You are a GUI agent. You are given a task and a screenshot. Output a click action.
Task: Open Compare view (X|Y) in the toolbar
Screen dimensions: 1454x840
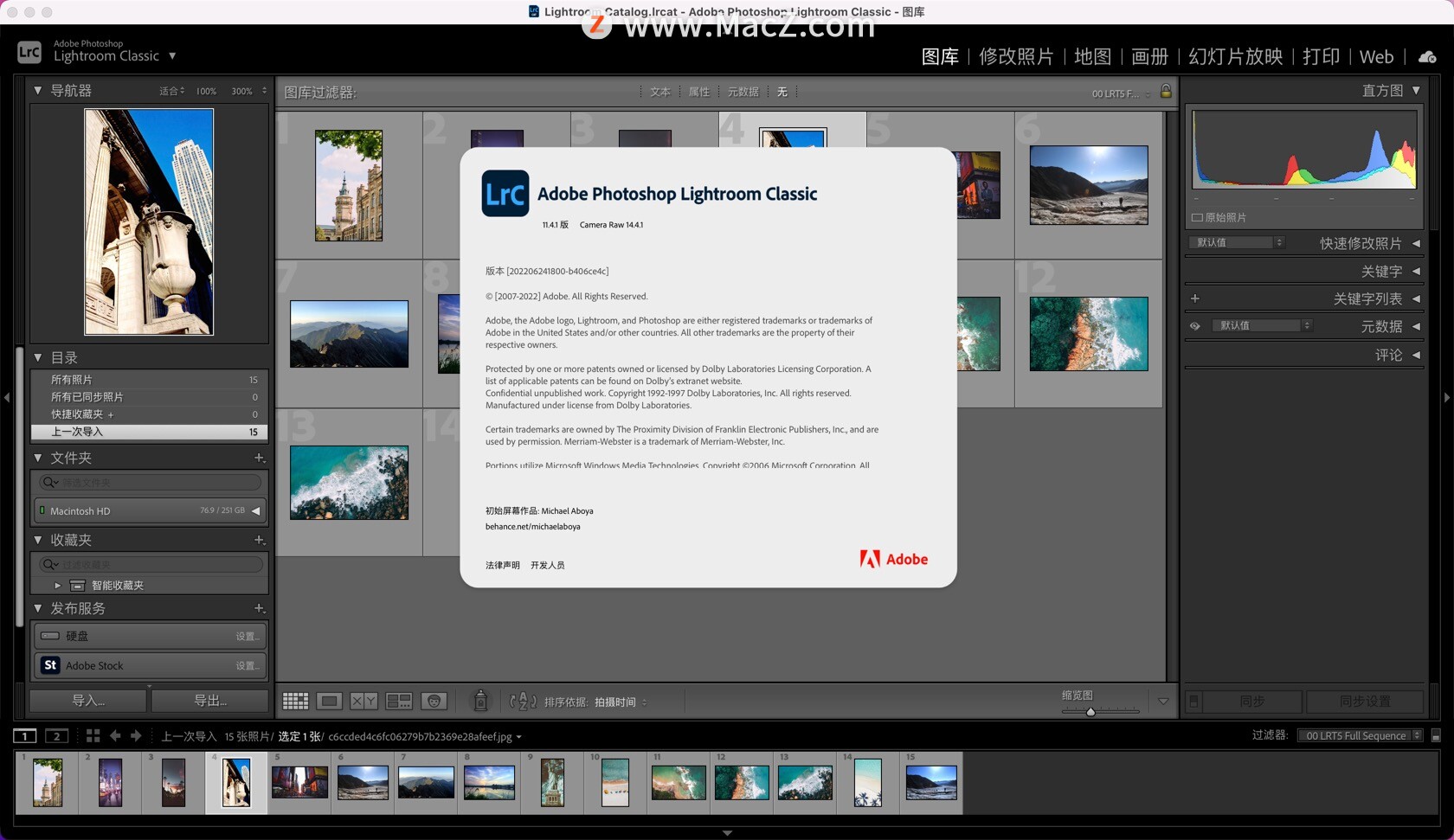point(363,701)
